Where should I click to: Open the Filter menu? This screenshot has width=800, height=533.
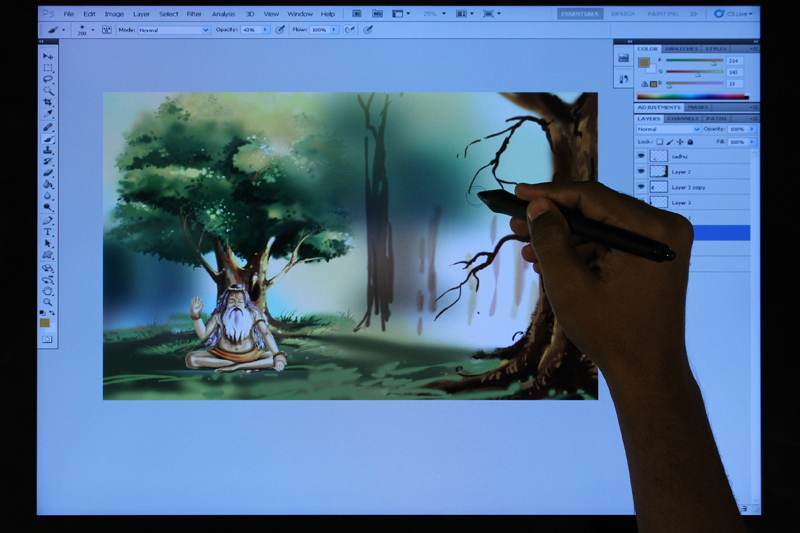pyautogui.click(x=194, y=14)
